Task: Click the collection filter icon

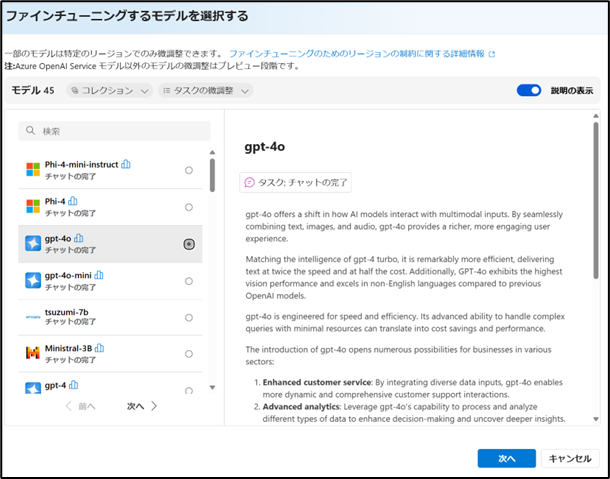Action: coord(75,91)
